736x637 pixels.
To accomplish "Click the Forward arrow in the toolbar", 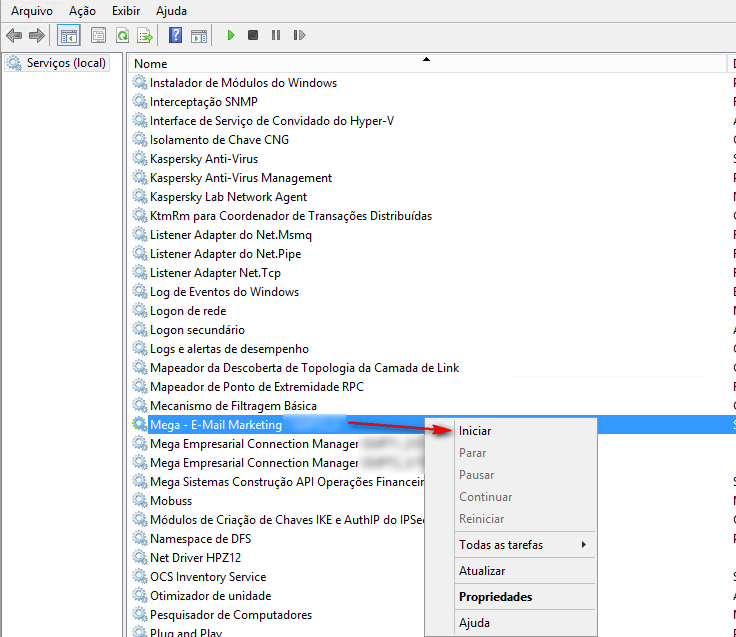I will 37,36.
